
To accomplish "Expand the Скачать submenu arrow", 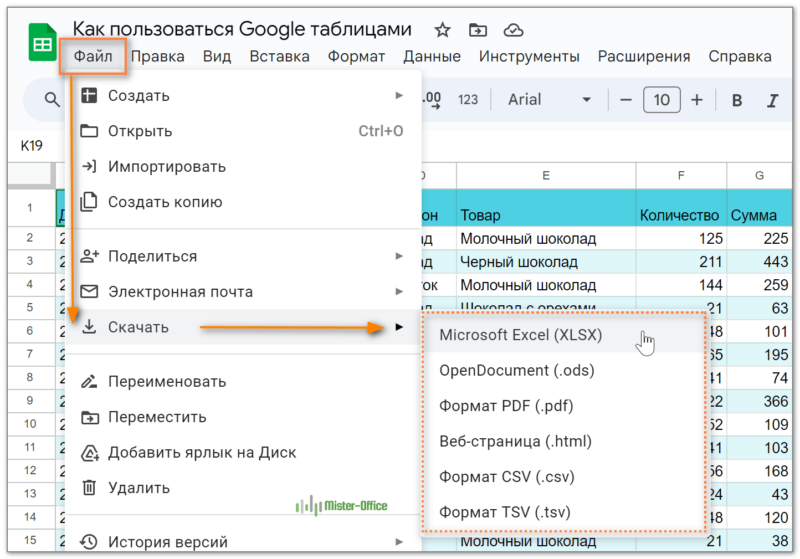I will tap(399, 327).
